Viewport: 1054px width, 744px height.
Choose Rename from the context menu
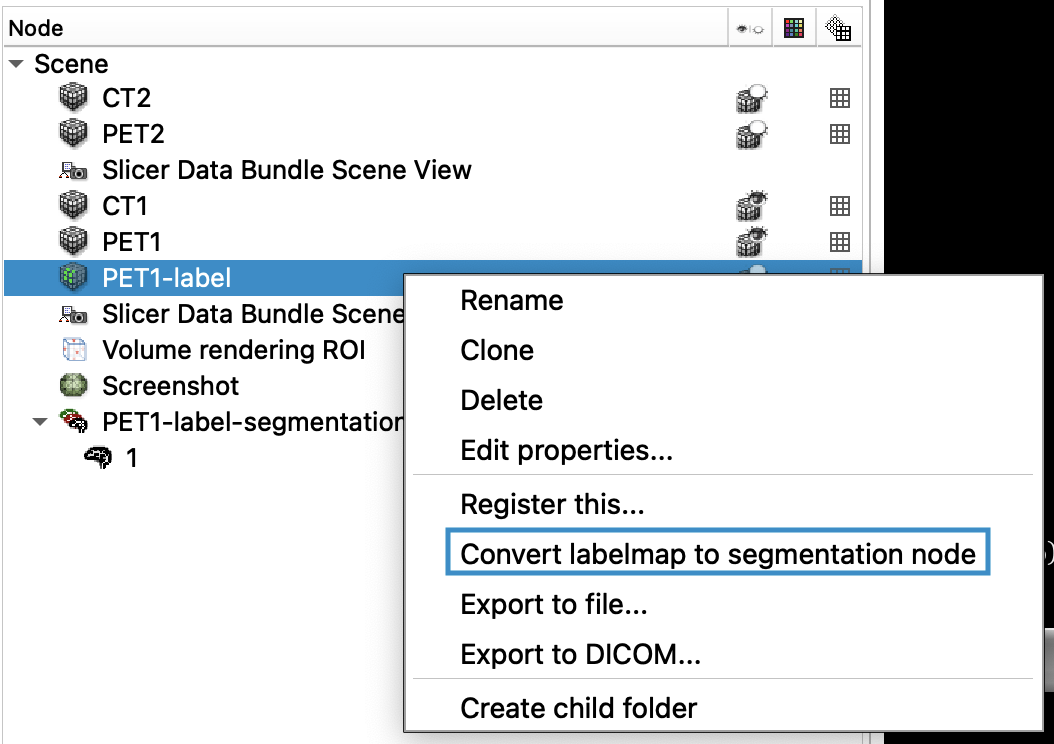click(x=512, y=300)
